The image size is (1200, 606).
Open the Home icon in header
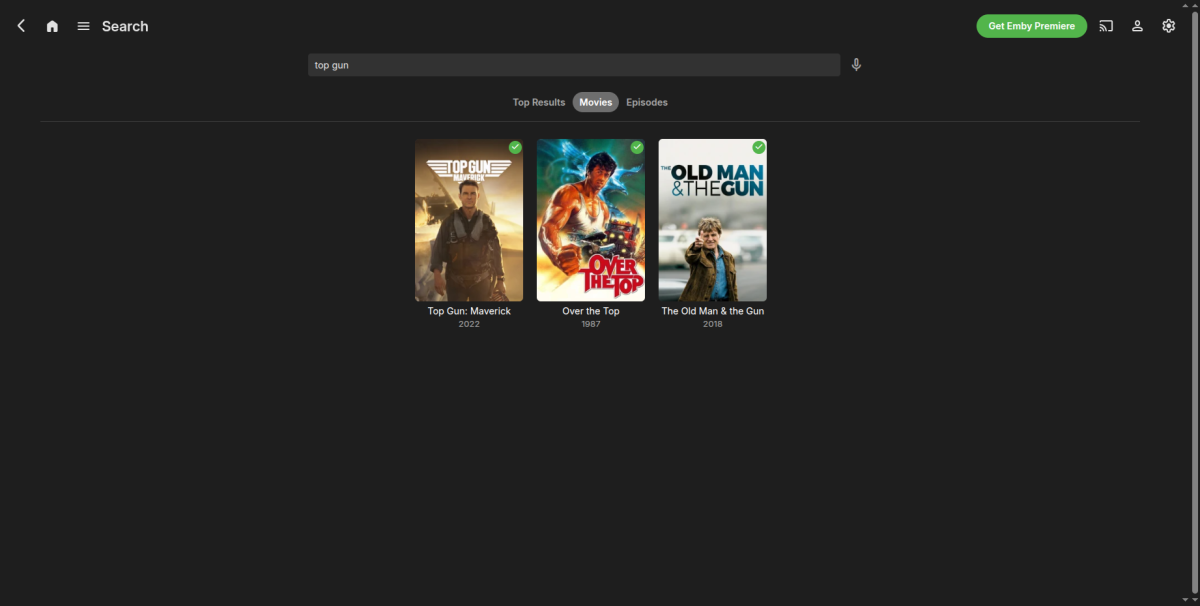pos(52,26)
